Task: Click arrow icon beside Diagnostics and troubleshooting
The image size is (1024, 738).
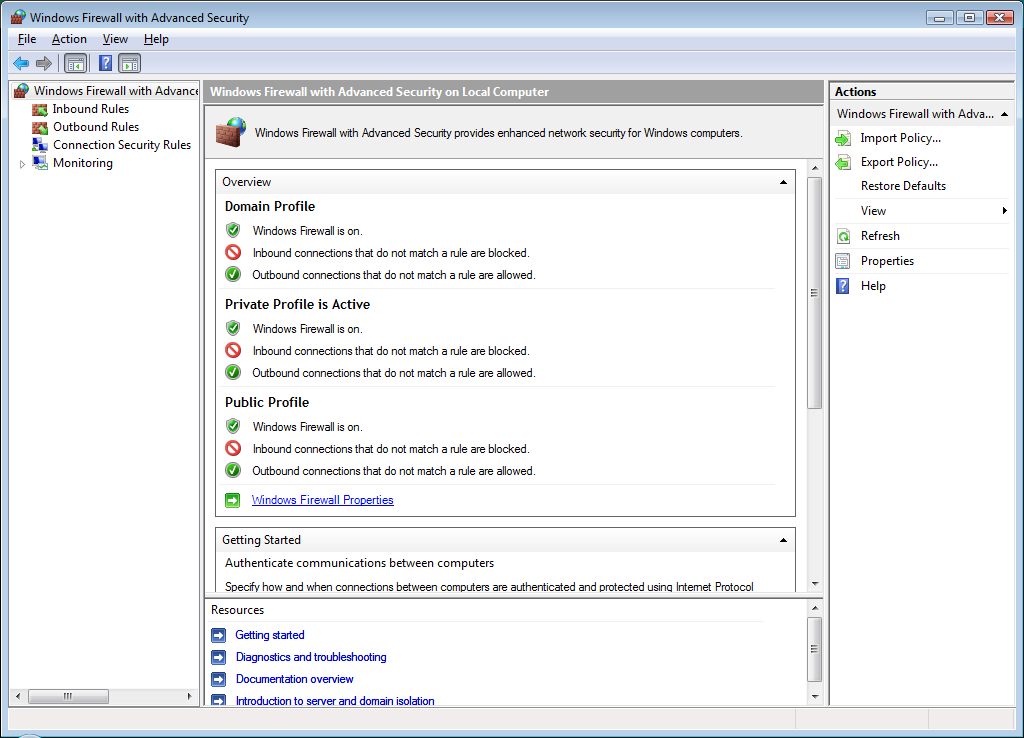Action: [x=219, y=657]
